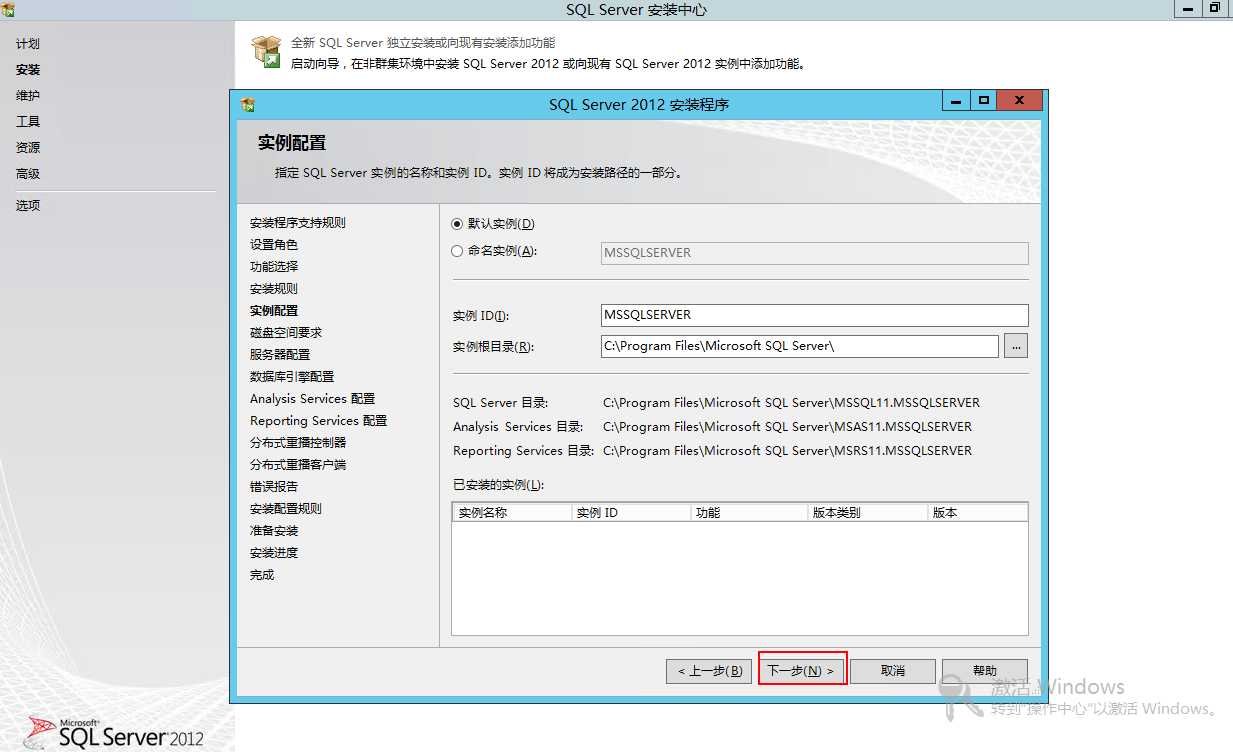
Task: Click the 帮助 help button
Action: 985,671
